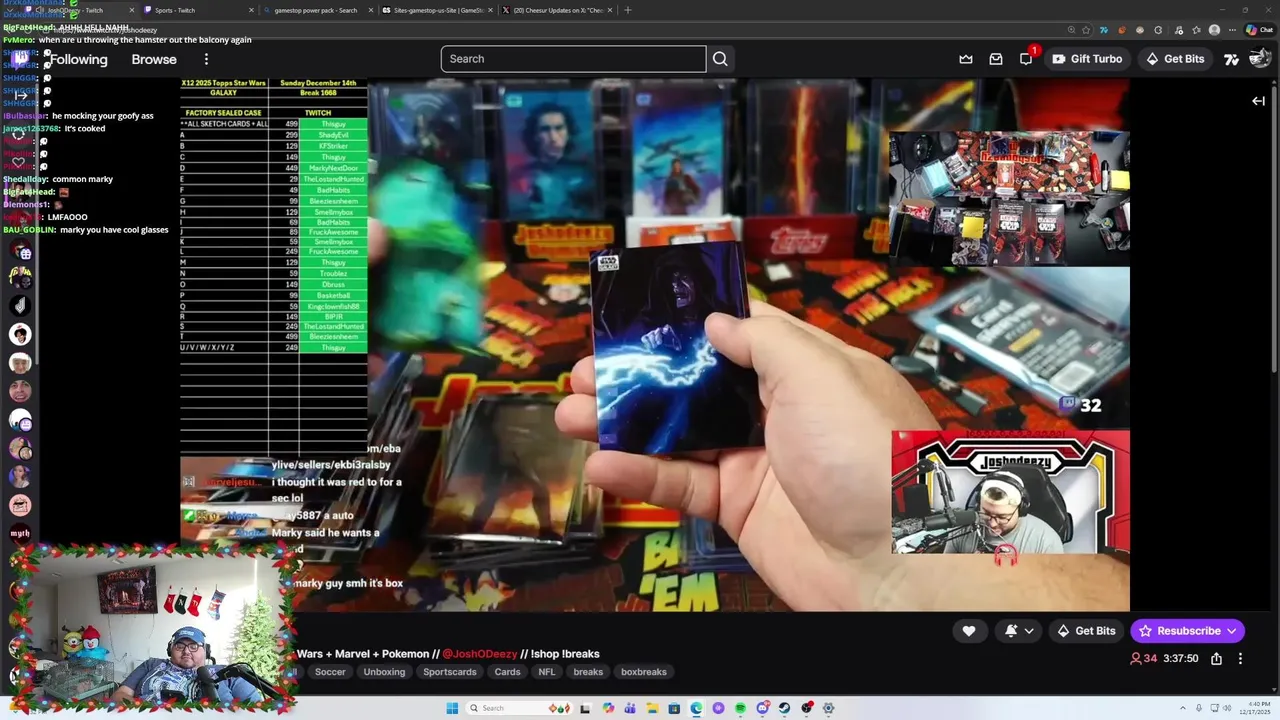Open Steam from the taskbar
Viewport: 1280px width, 720px height.
pos(784,708)
